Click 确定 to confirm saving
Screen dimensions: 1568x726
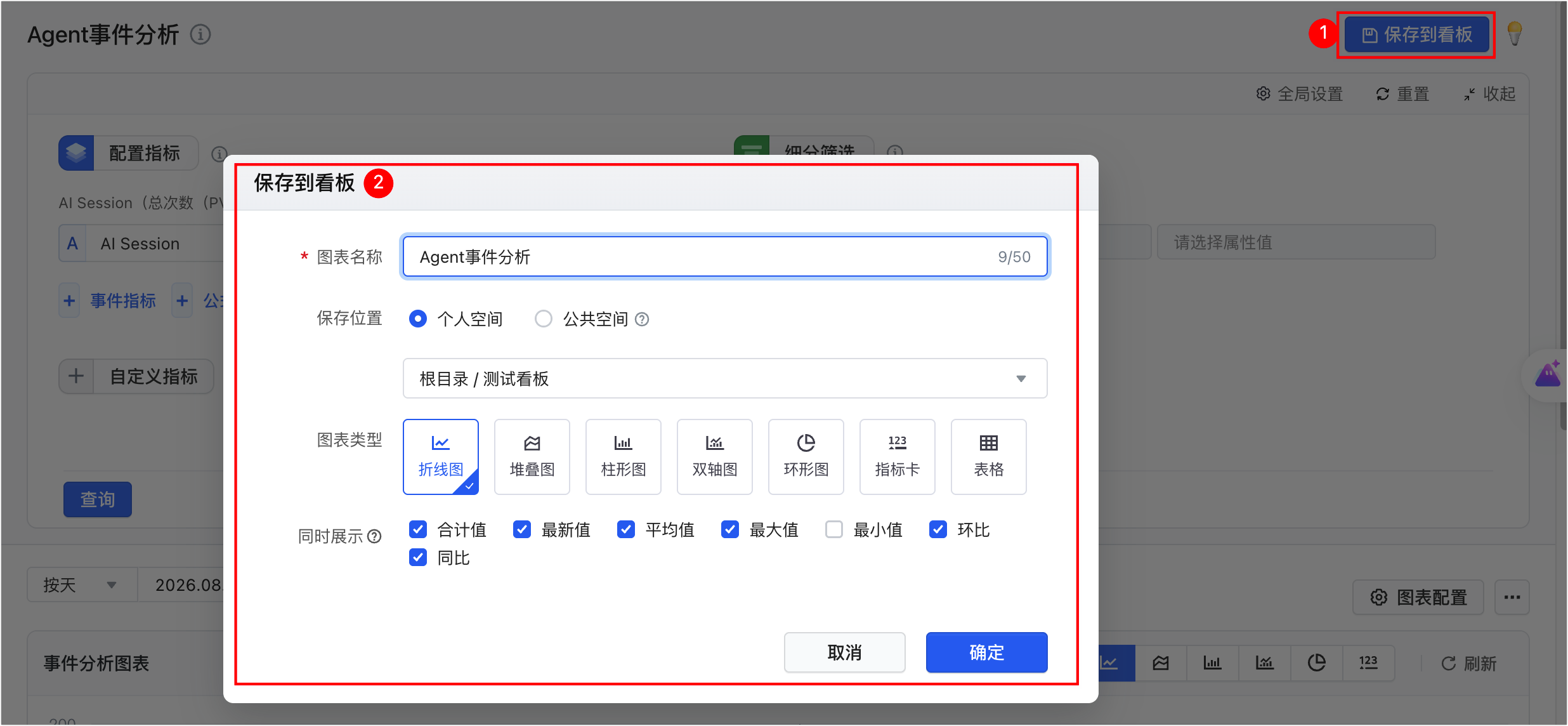click(986, 652)
